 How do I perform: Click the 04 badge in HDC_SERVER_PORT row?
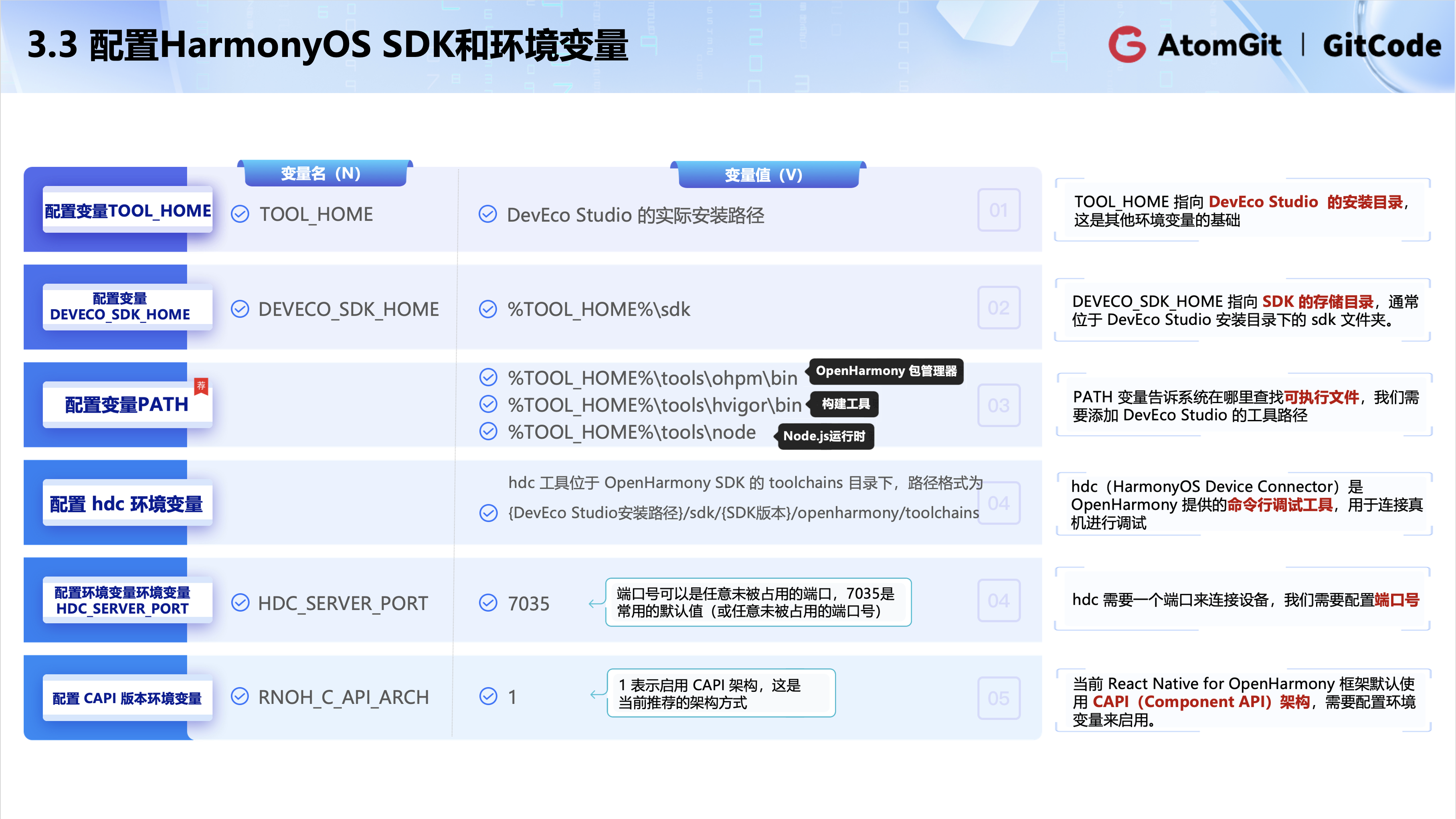click(x=999, y=601)
